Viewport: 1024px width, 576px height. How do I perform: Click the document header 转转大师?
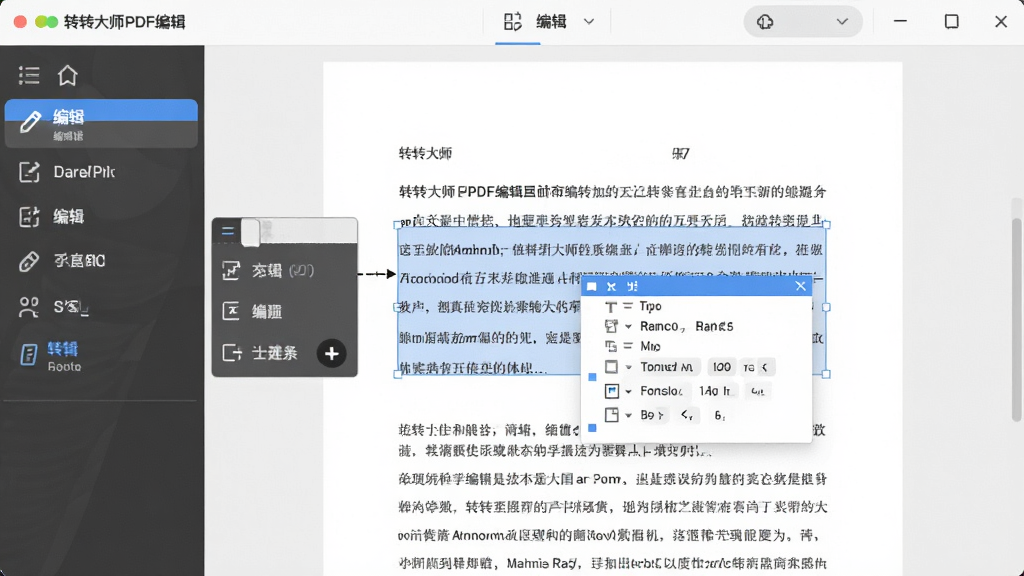pos(425,153)
